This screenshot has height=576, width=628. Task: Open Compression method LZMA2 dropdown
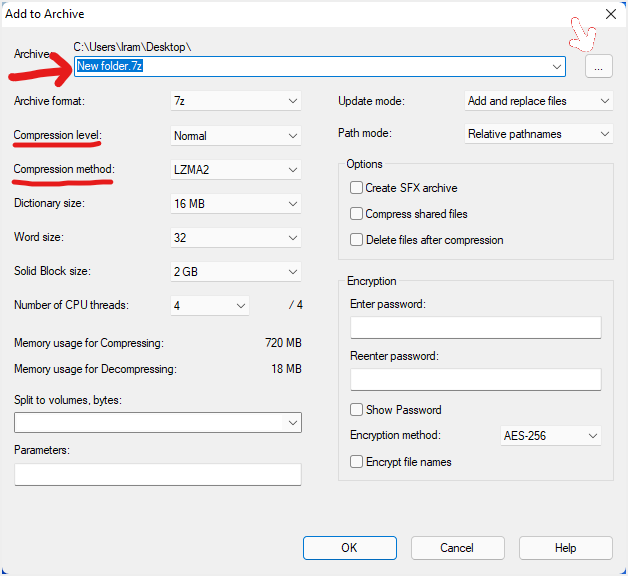236,169
